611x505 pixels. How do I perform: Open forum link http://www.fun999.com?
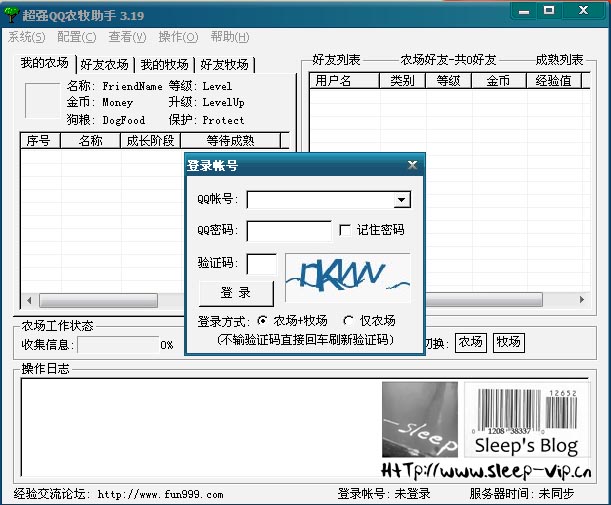coord(160,494)
